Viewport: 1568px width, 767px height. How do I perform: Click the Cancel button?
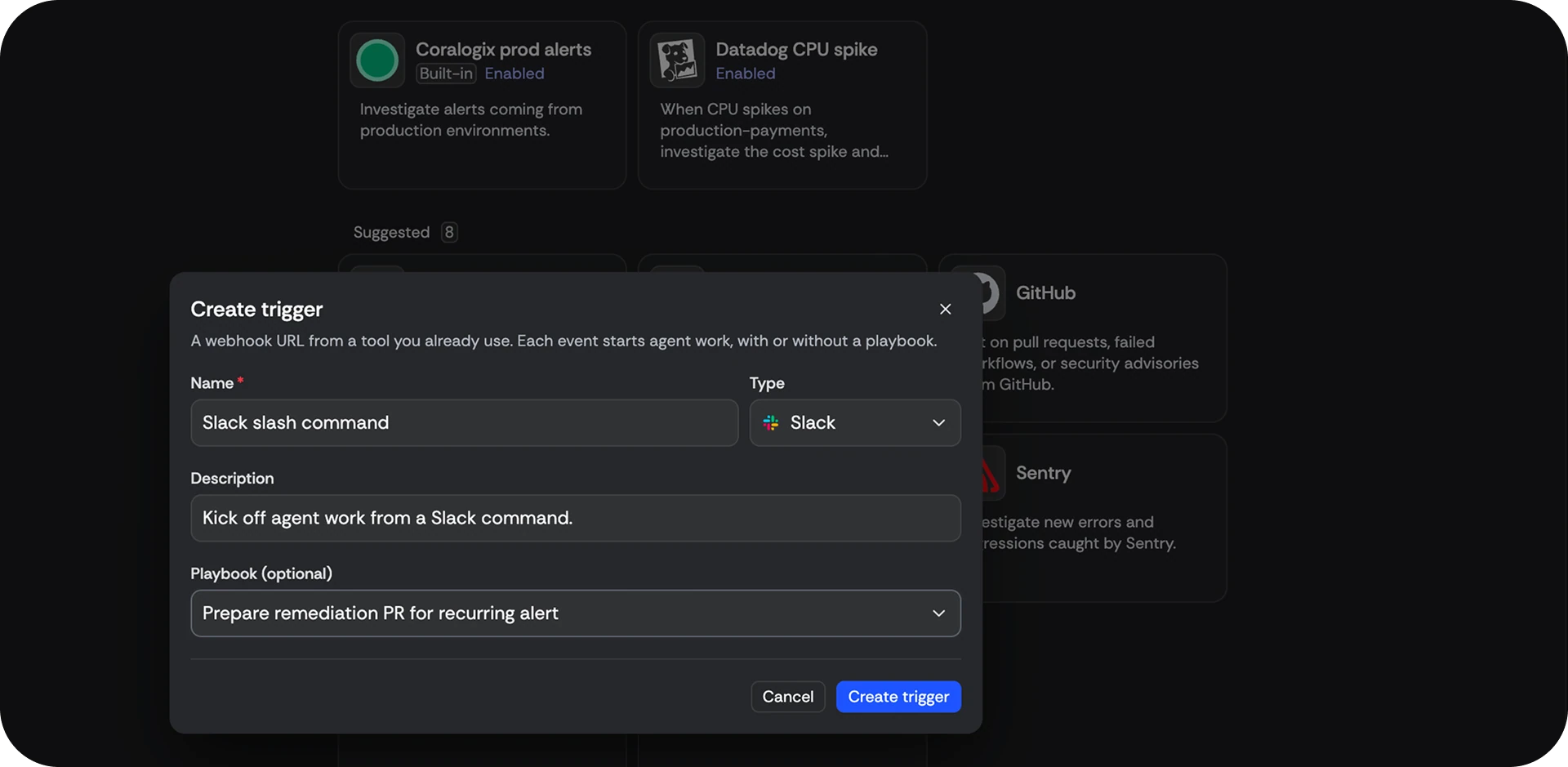pos(787,697)
